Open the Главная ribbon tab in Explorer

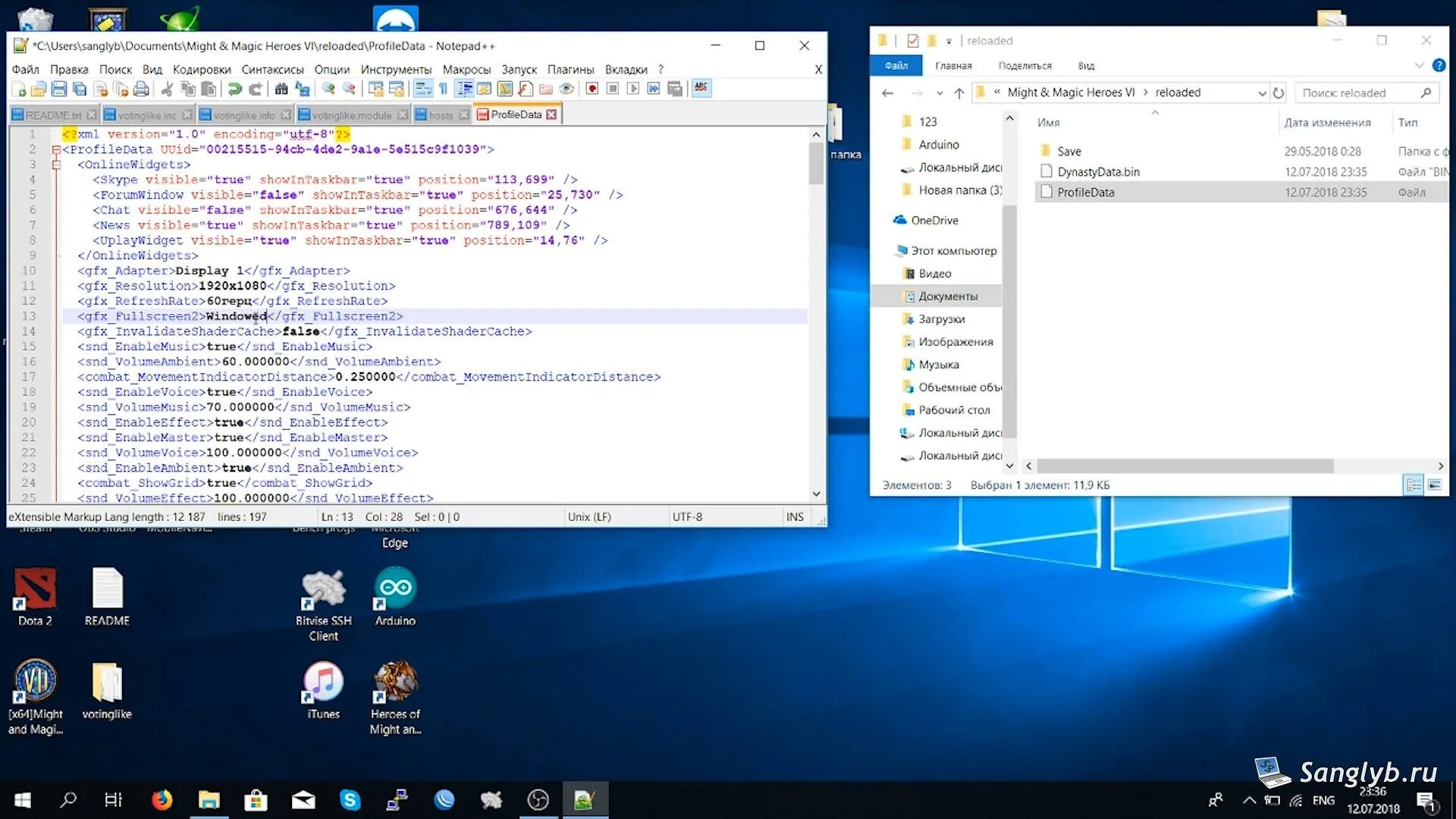(953, 66)
